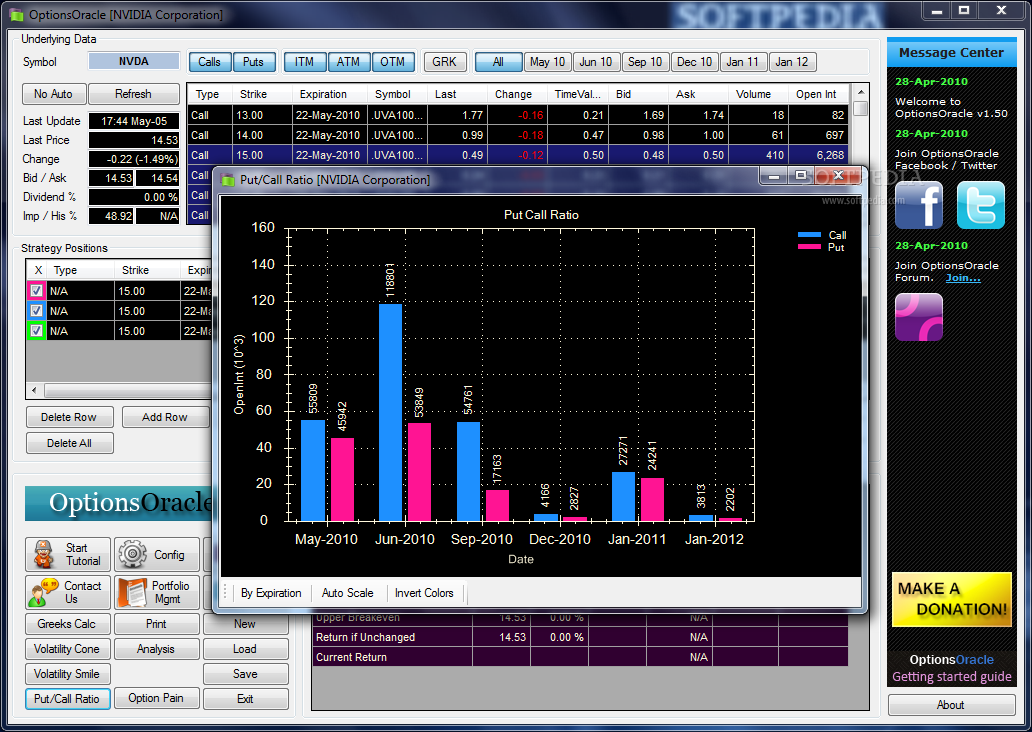Follow the Join... forum link

coord(963,278)
